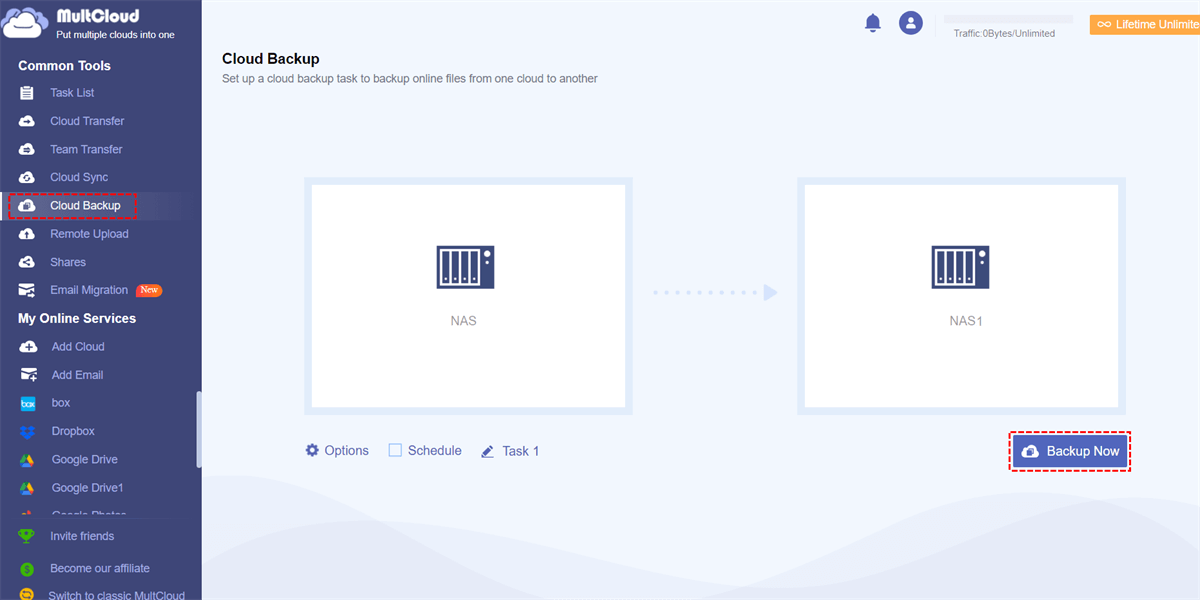The height and width of the screenshot is (600, 1200).
Task: Open Google Drive1 account
Action: [88, 488]
